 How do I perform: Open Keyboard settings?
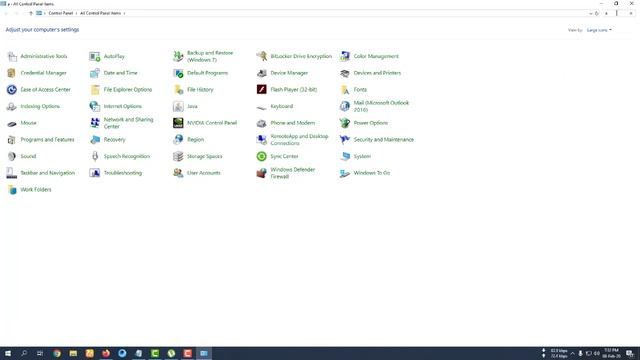click(275, 107)
